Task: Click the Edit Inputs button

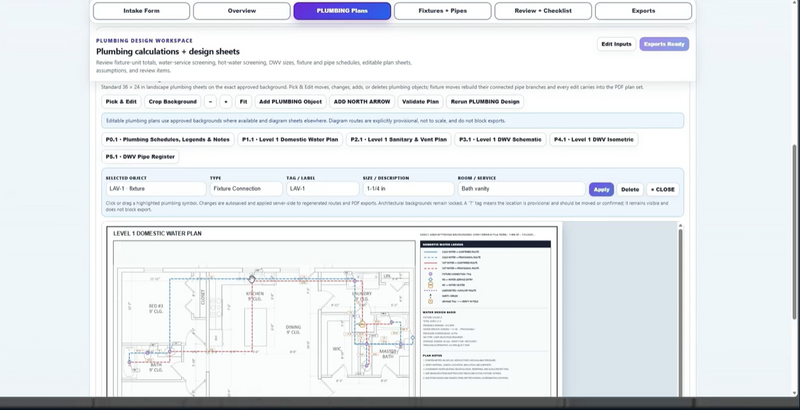Action: tap(616, 44)
